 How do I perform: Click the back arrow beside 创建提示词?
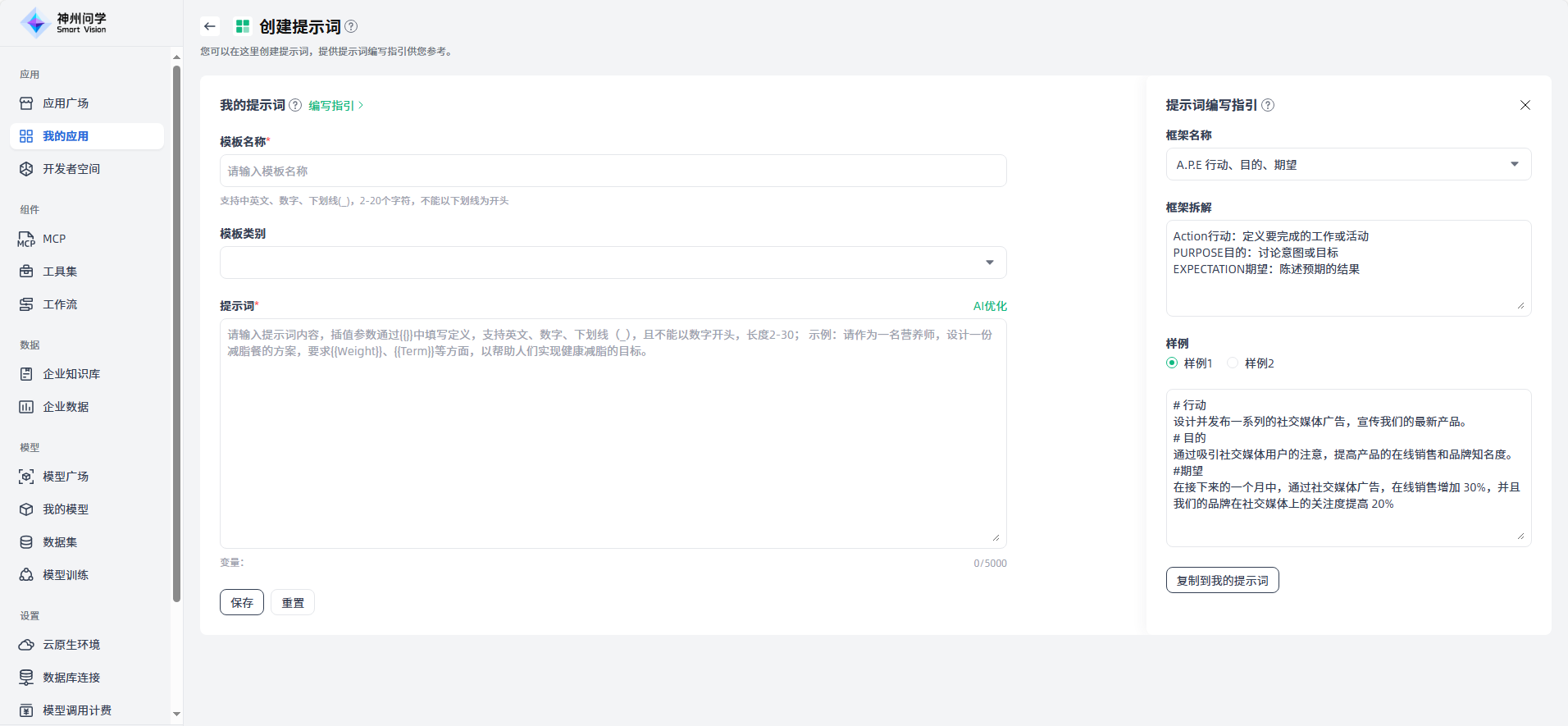click(x=210, y=26)
